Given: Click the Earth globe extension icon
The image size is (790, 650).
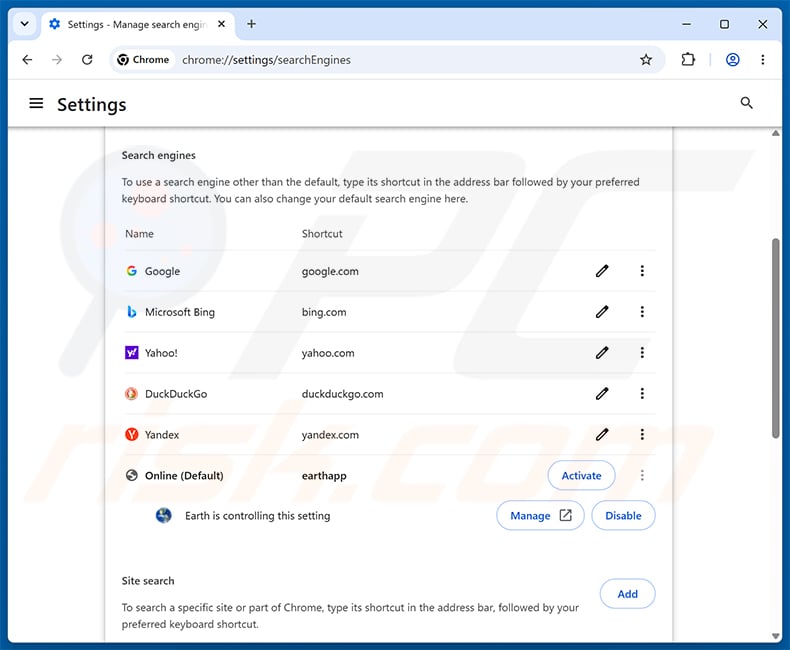Looking at the screenshot, I should click(164, 515).
